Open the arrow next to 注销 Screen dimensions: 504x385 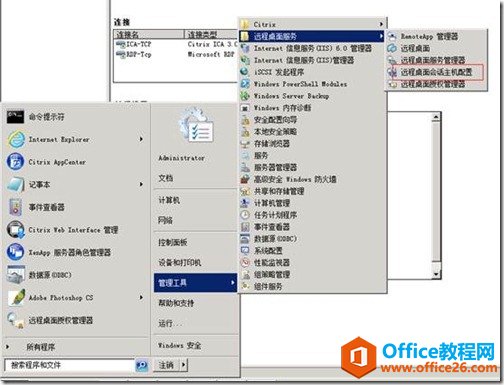[x=184, y=365]
